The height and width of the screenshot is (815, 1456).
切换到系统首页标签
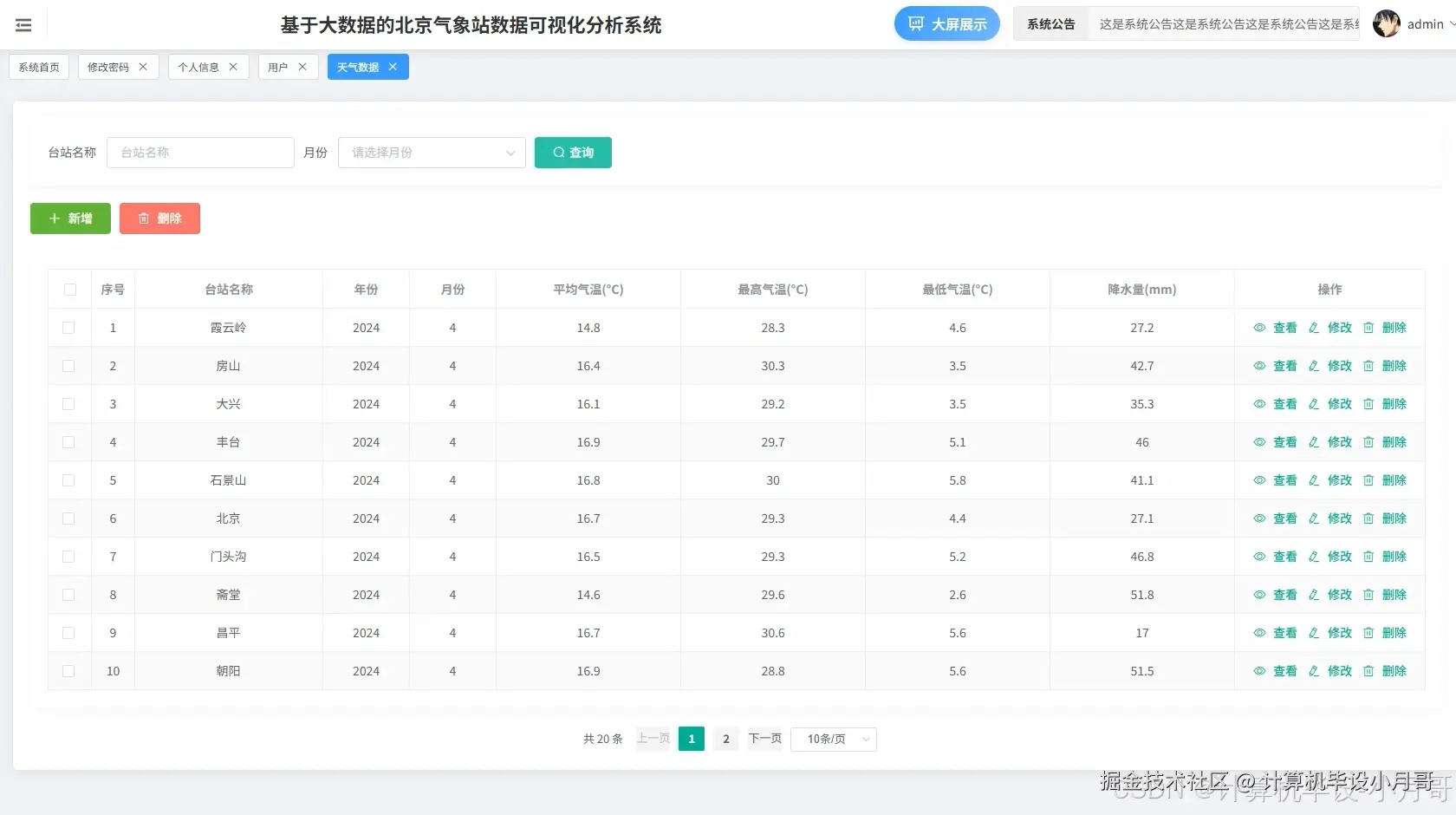(38, 67)
